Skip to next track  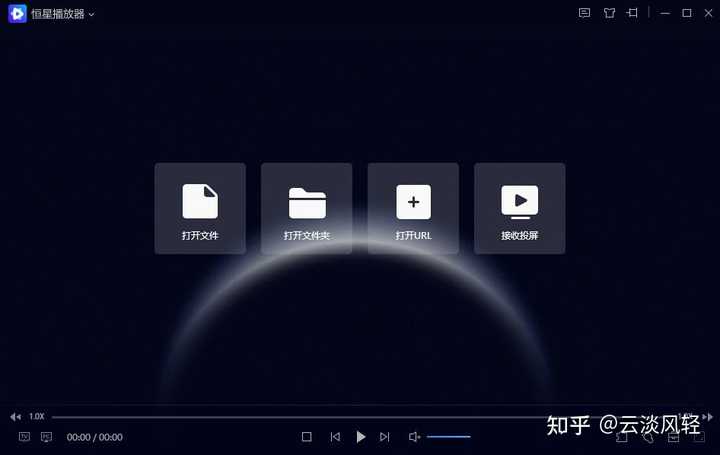coord(385,437)
